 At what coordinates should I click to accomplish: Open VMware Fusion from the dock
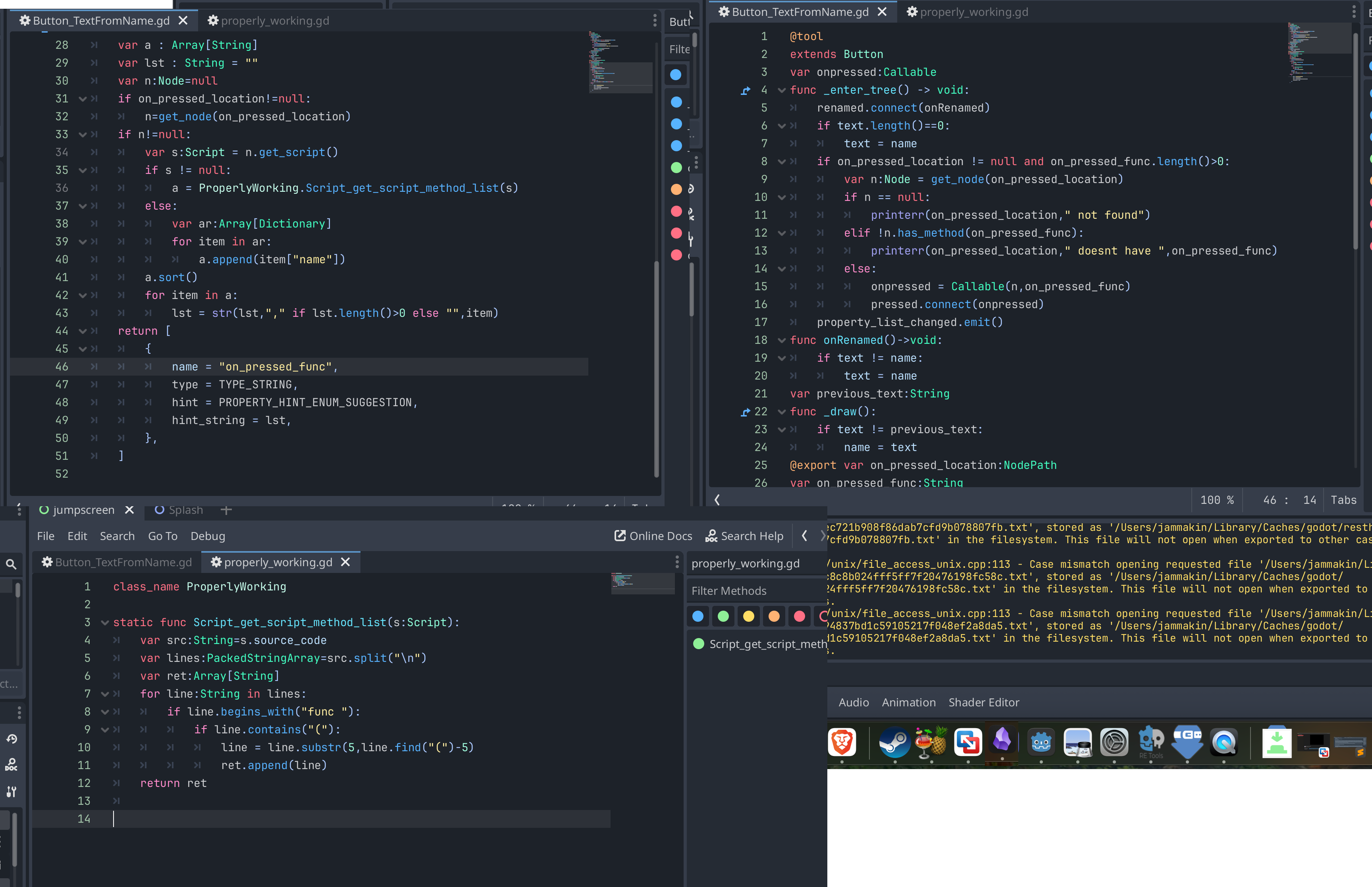[968, 742]
